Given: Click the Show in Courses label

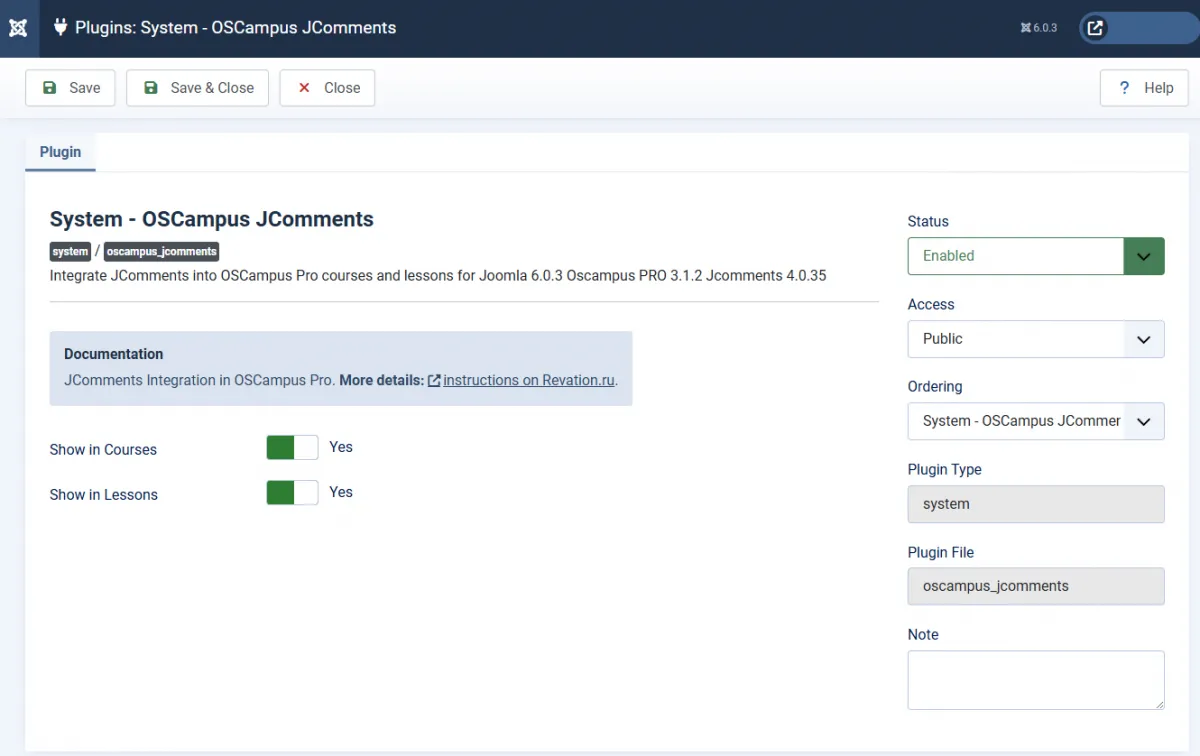Looking at the screenshot, I should (103, 450).
